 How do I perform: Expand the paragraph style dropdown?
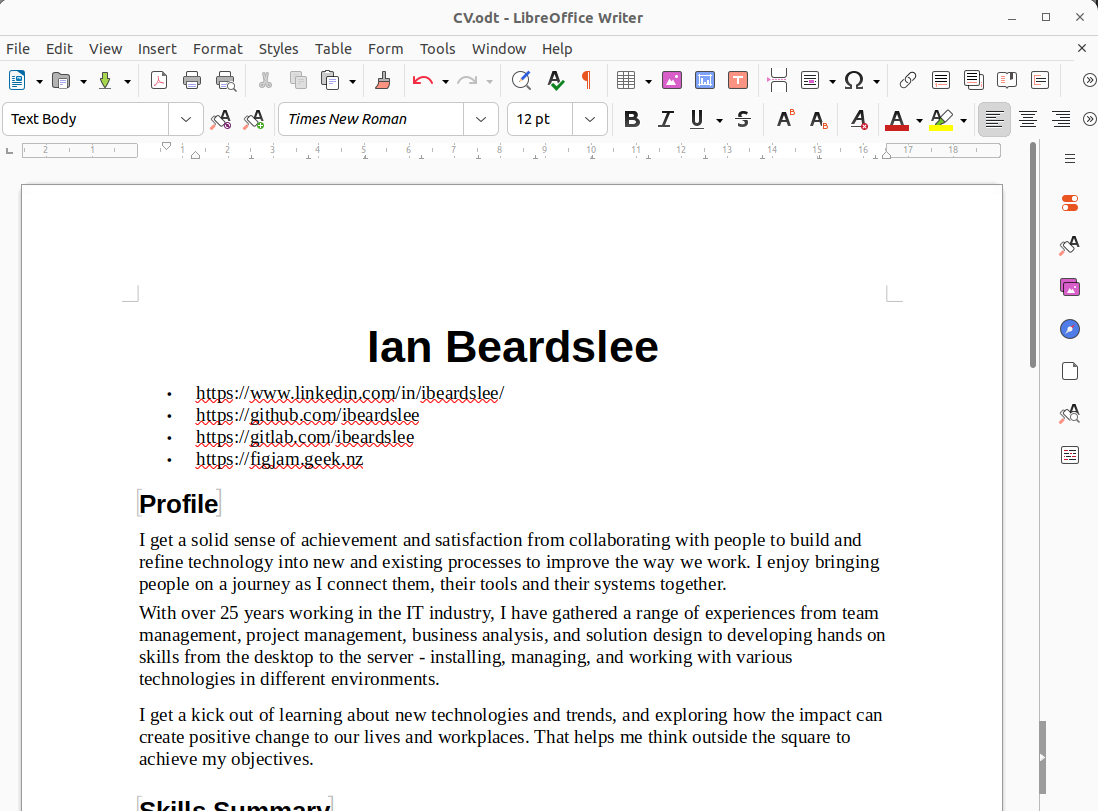click(x=185, y=118)
